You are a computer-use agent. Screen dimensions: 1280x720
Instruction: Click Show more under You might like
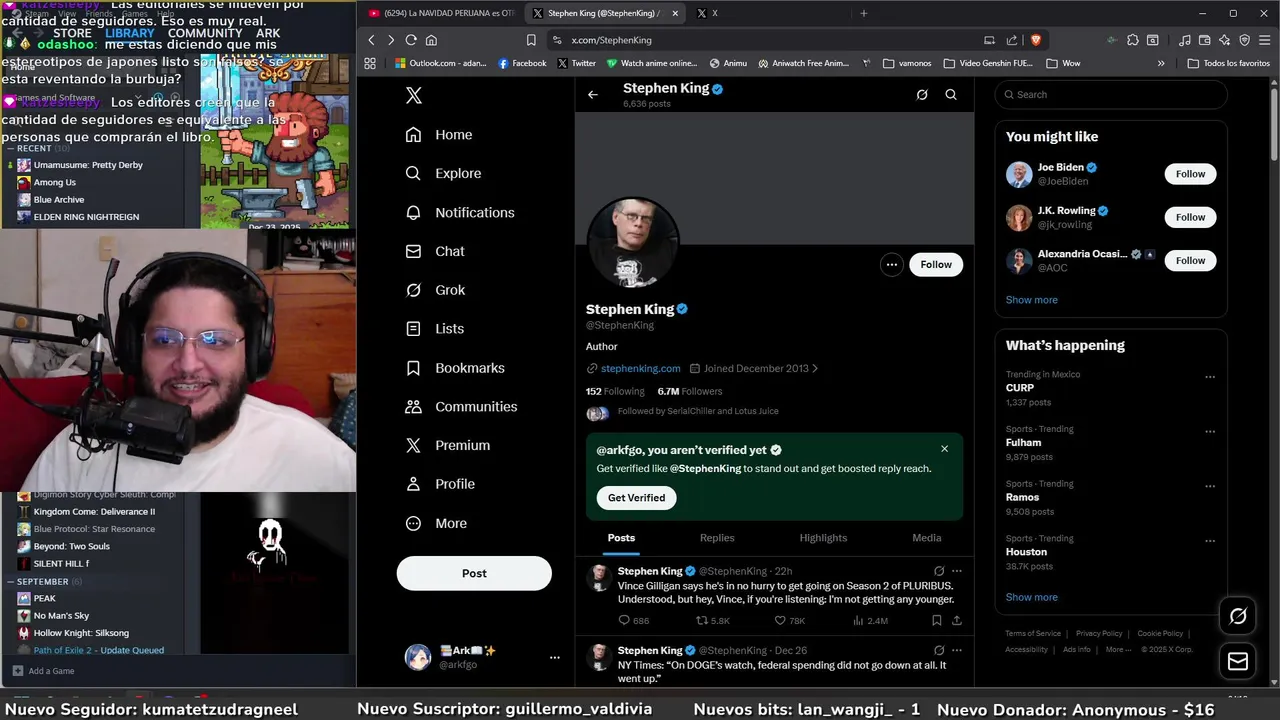pyautogui.click(x=1031, y=300)
